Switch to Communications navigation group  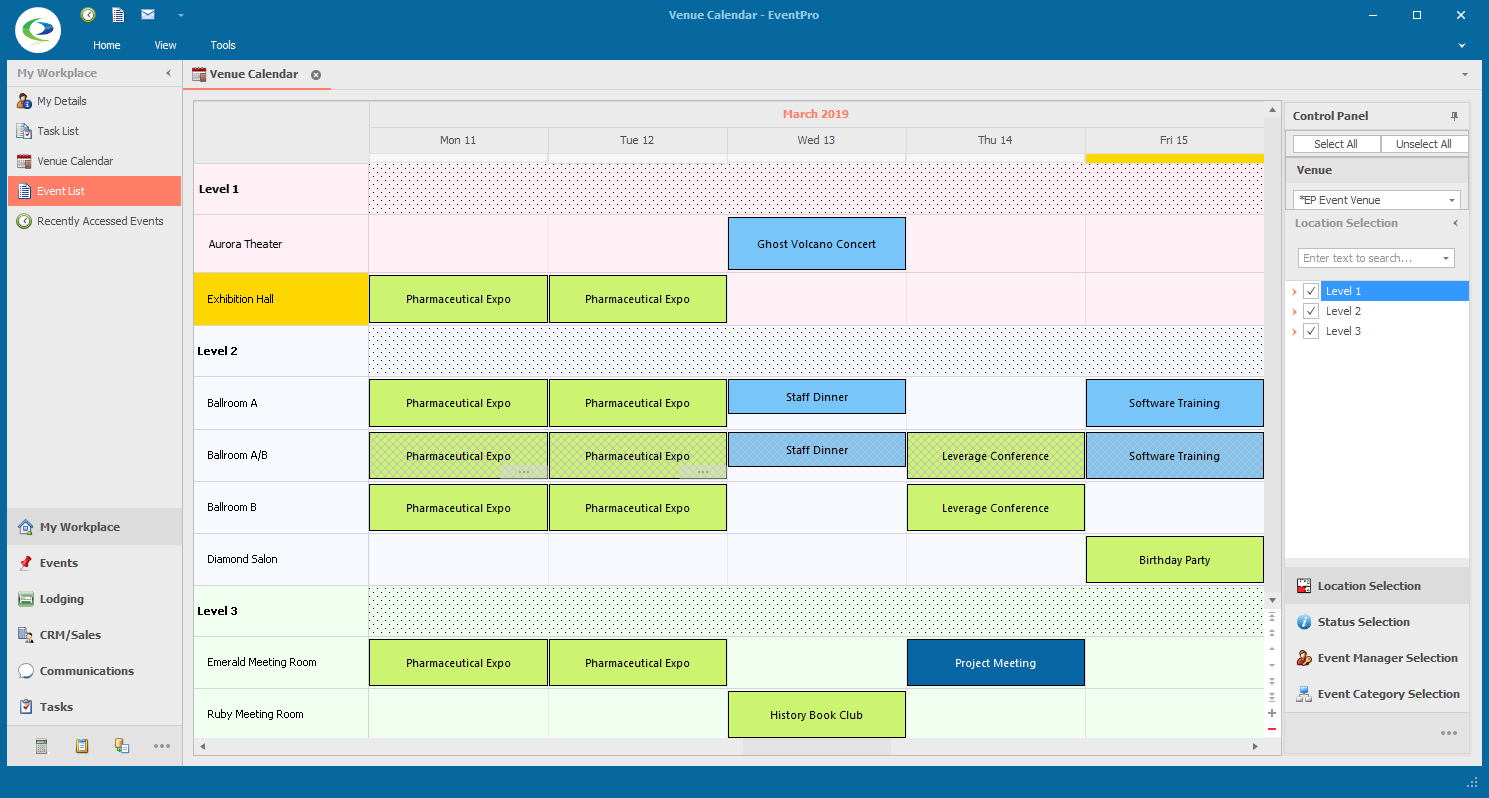pyautogui.click(x=95, y=671)
